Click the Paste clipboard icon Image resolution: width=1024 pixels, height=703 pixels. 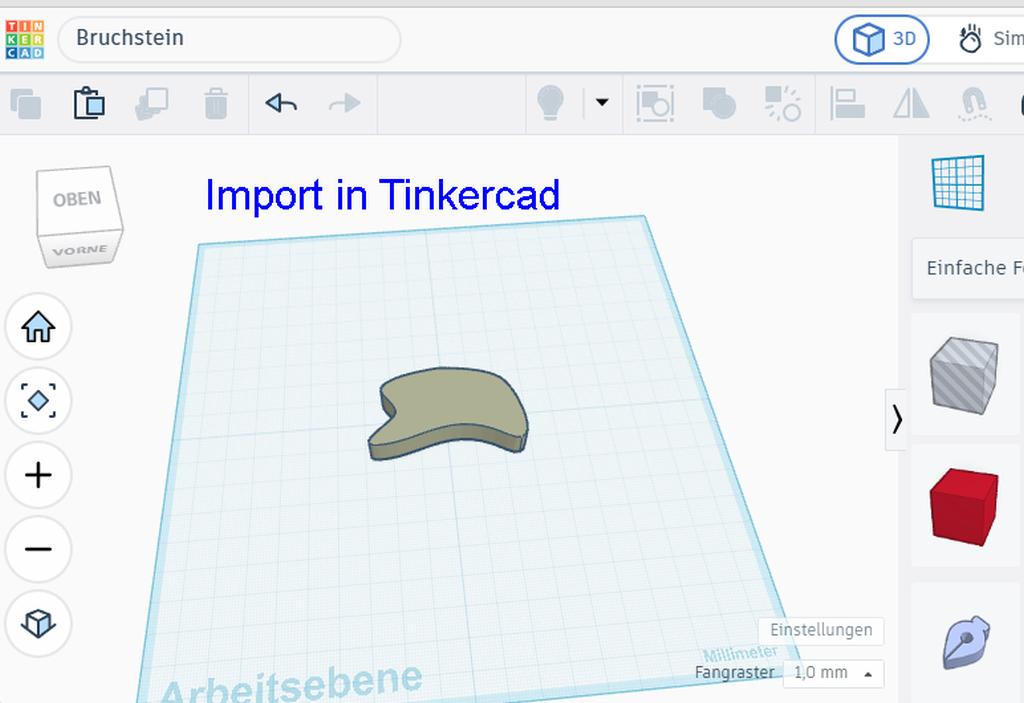(x=89, y=103)
